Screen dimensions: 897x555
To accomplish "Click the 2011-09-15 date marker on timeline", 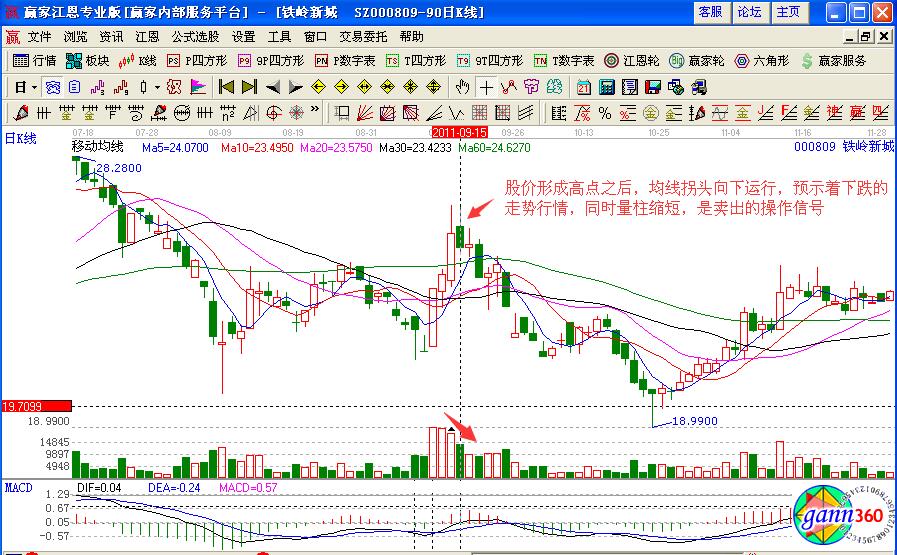I will 459,131.
